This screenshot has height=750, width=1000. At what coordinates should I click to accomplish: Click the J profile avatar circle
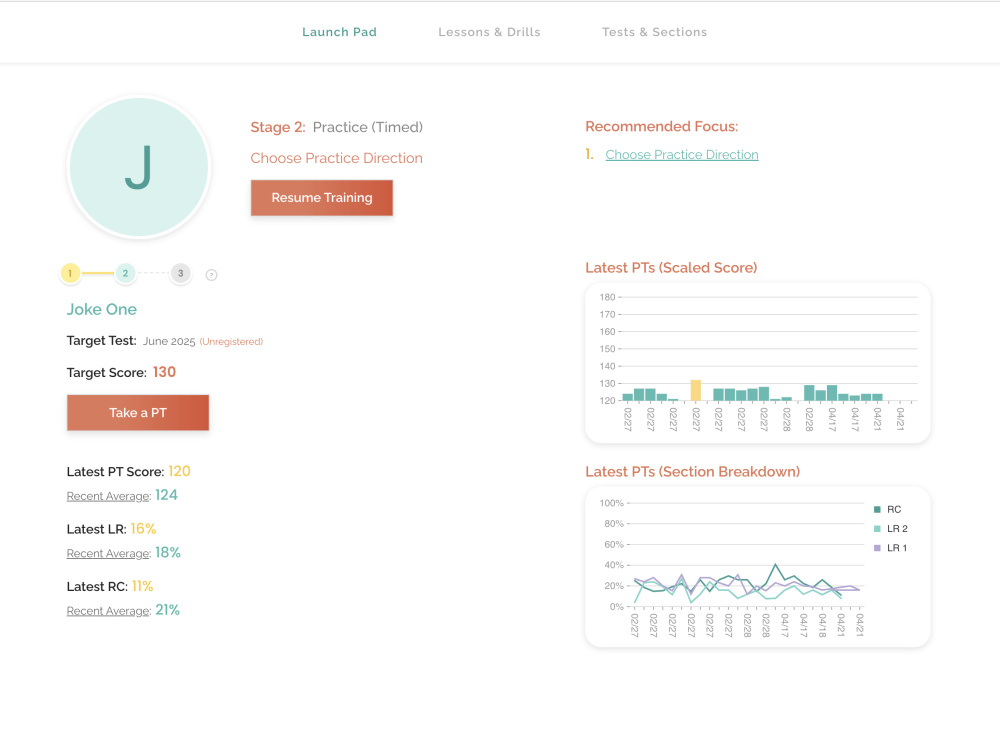pyautogui.click(x=139, y=167)
